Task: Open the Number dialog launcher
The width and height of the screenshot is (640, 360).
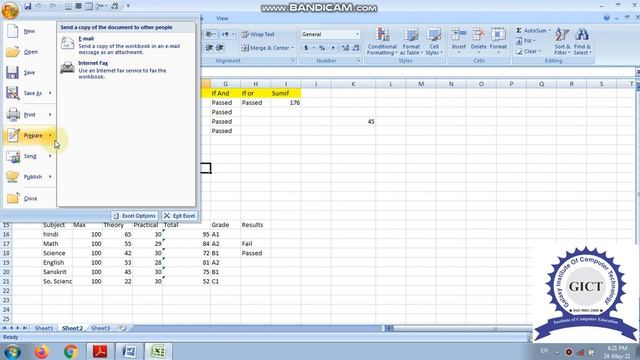Action: (359, 61)
